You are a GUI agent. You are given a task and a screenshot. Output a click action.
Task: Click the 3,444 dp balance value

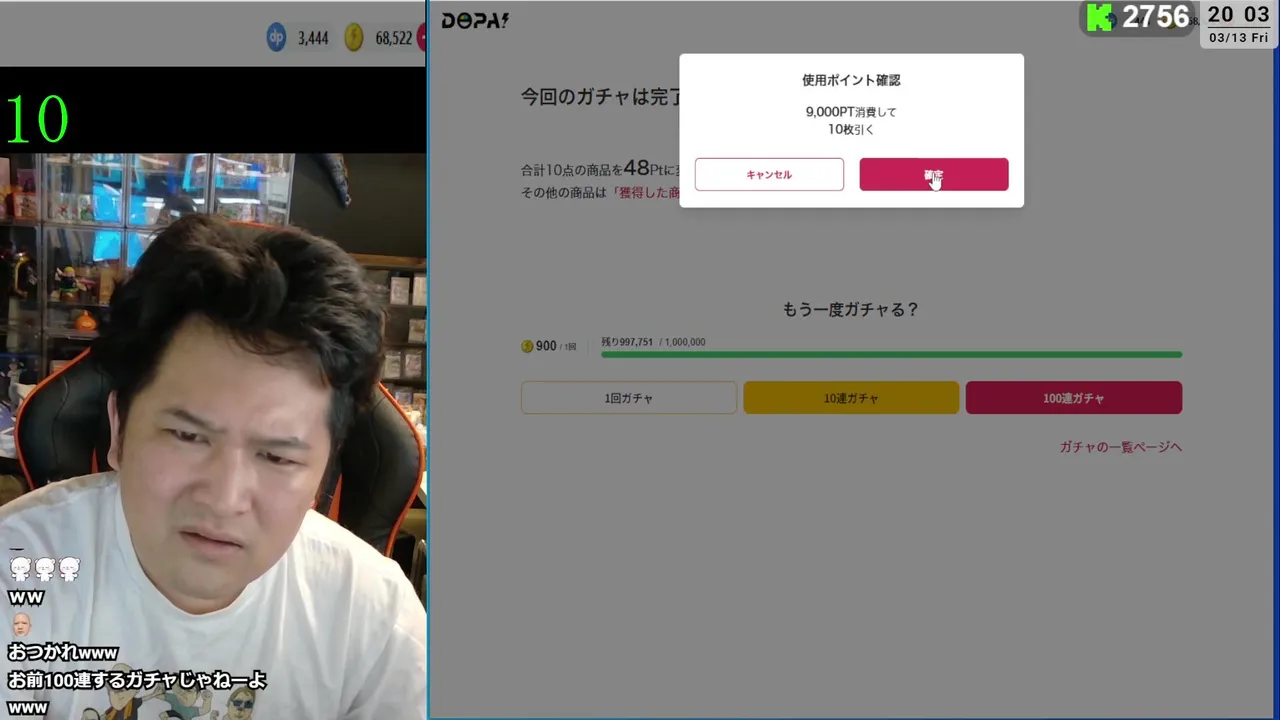[312, 38]
